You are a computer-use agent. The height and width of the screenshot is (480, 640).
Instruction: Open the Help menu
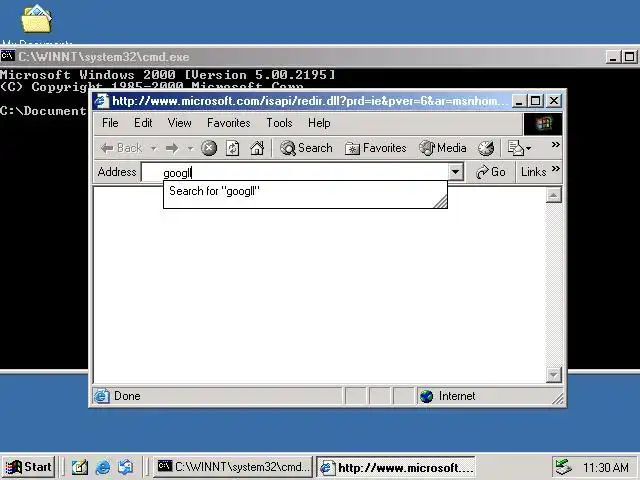[319, 123]
